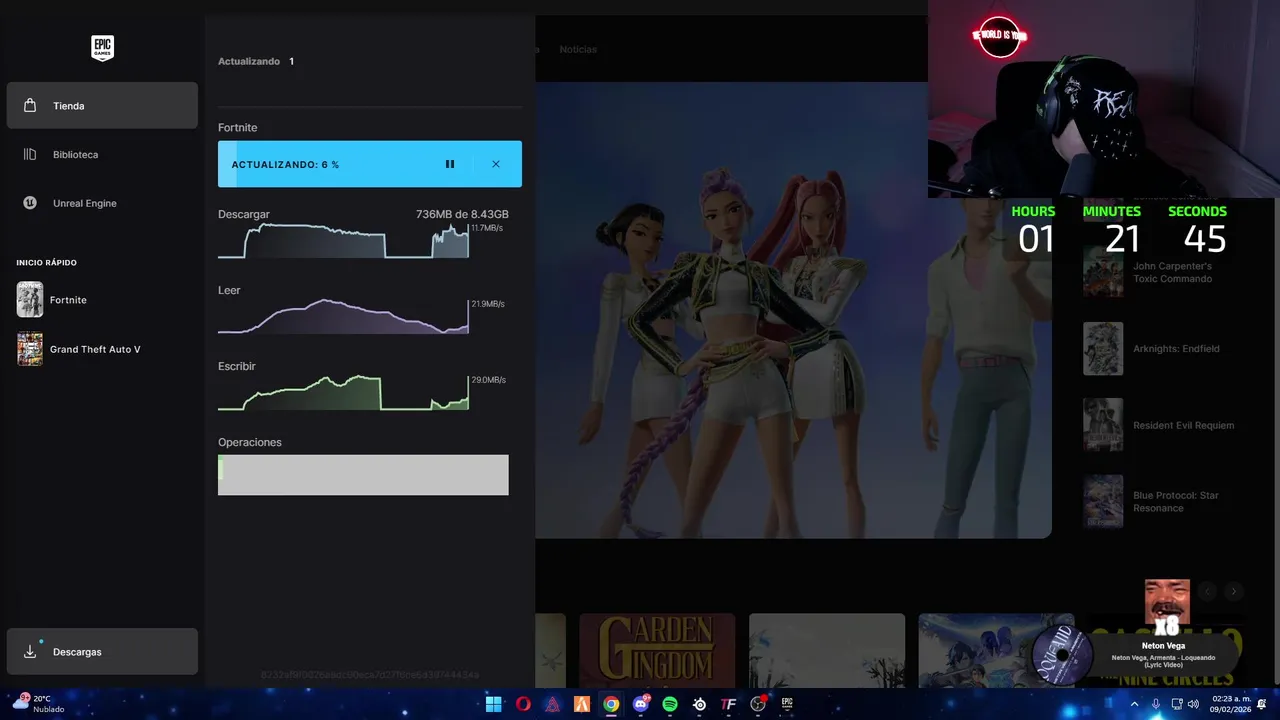The height and width of the screenshot is (720, 1280).
Task: Open the TF app from the taskbar
Action: pos(729,704)
